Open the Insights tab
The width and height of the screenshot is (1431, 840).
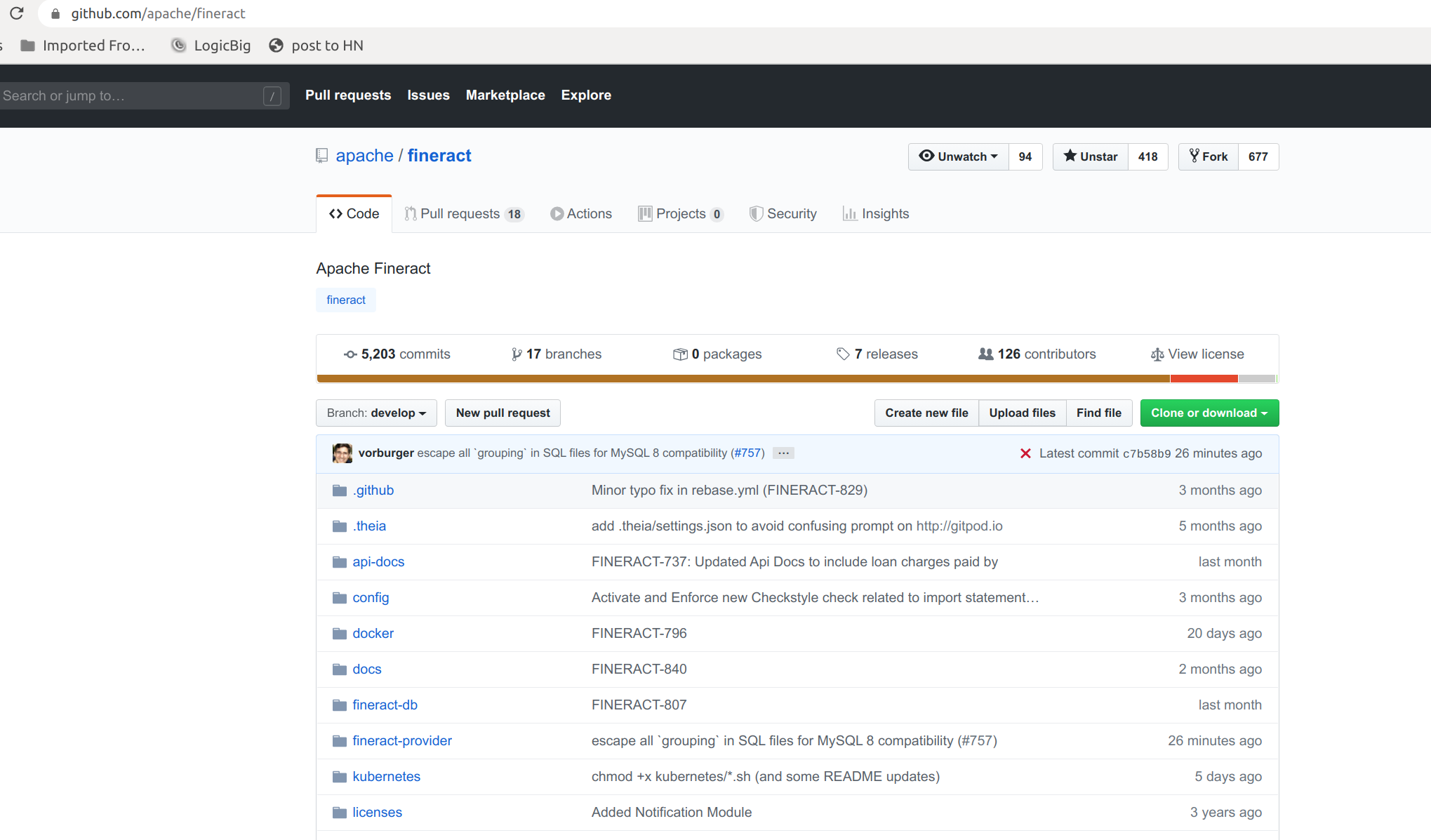(876, 214)
